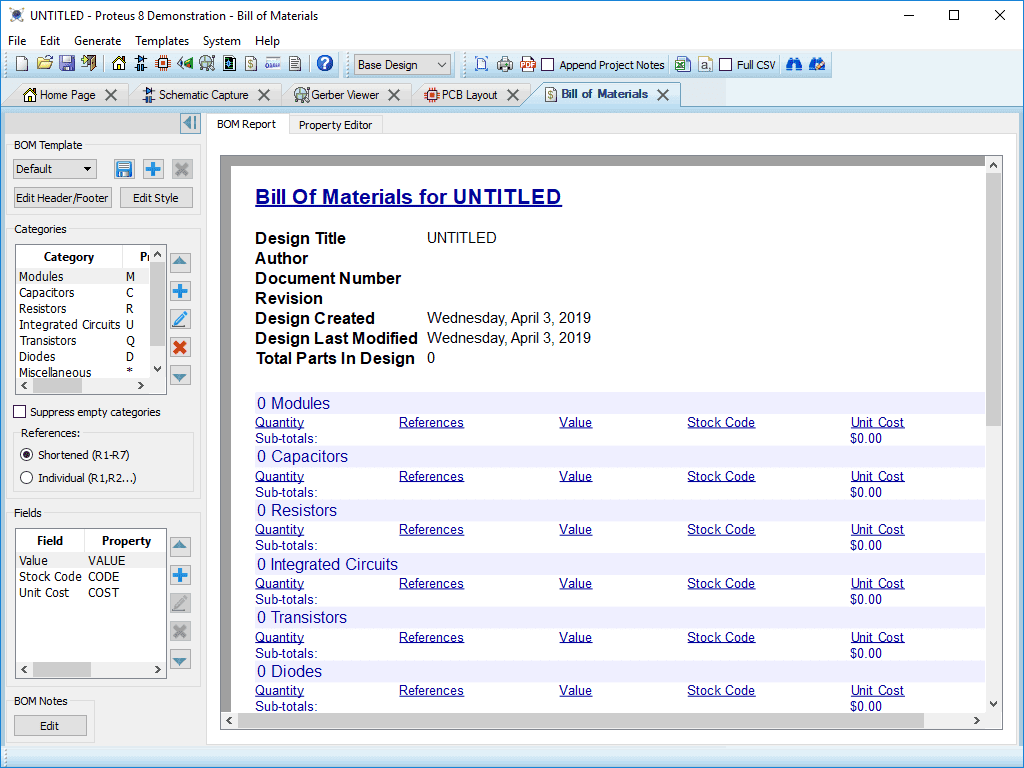
Task: Move the selected category down
Action: coord(180,376)
